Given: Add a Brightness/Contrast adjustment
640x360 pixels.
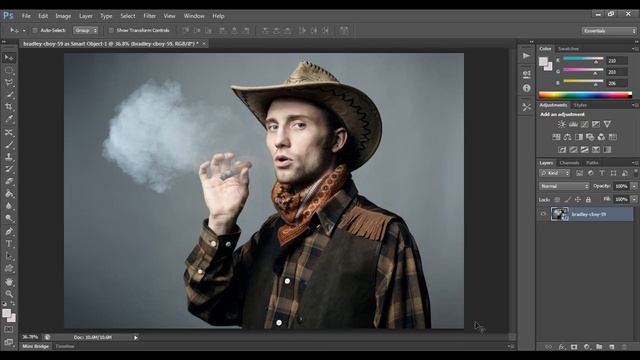Looking at the screenshot, I should pyautogui.click(x=562, y=124).
